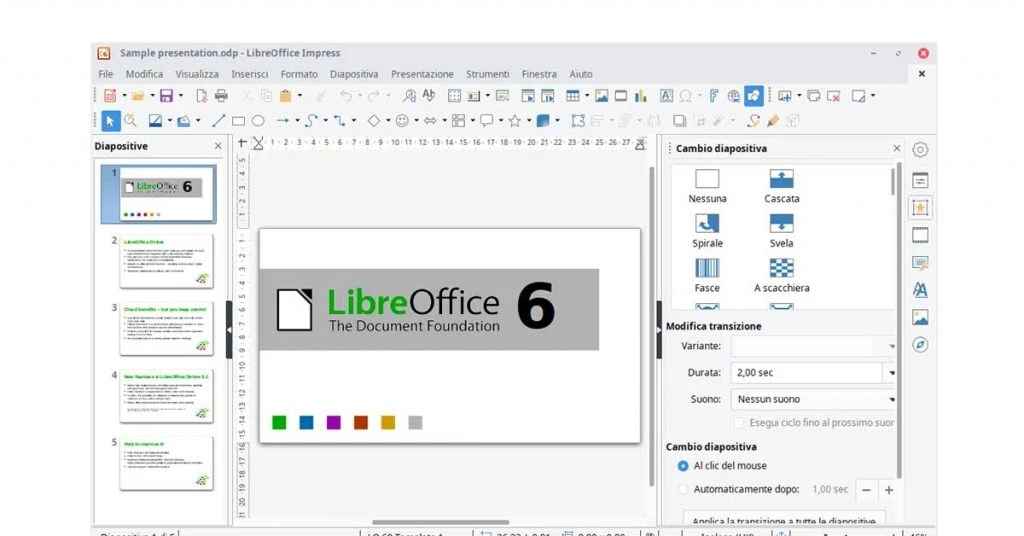Expand the table insert dropdown arrow
Image resolution: width=1024 pixels, height=536 pixels.
587,96
